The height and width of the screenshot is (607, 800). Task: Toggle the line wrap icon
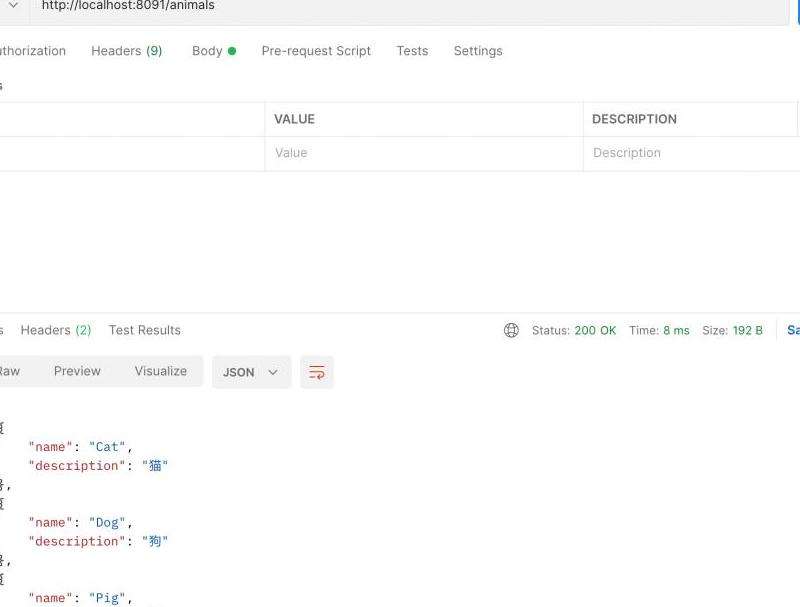[x=317, y=372]
